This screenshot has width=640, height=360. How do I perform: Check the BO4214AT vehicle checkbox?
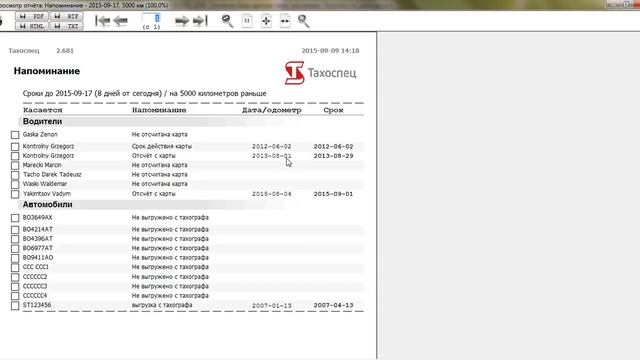click(15, 230)
